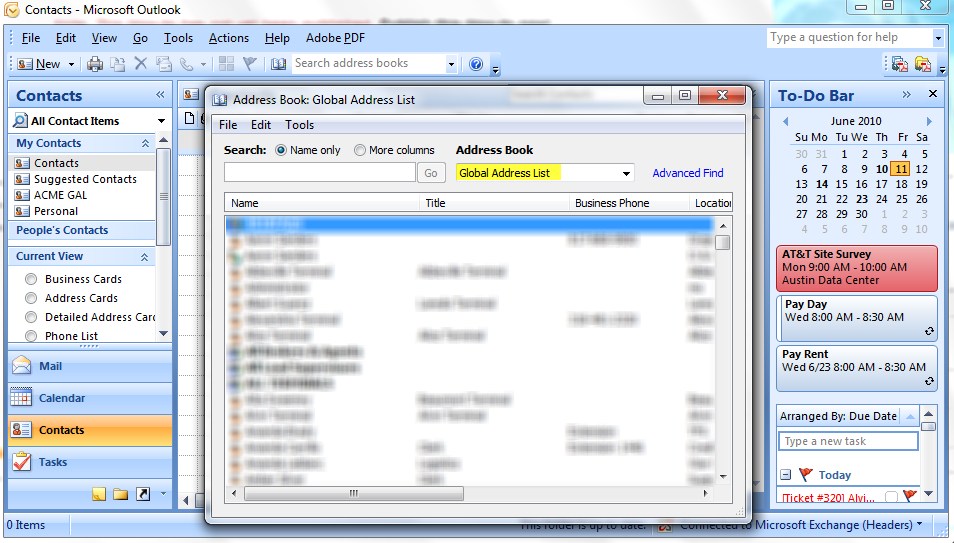Image resolution: width=954 pixels, height=543 pixels.
Task: Click the Follow Up flag toolbar icon
Action: (250, 63)
